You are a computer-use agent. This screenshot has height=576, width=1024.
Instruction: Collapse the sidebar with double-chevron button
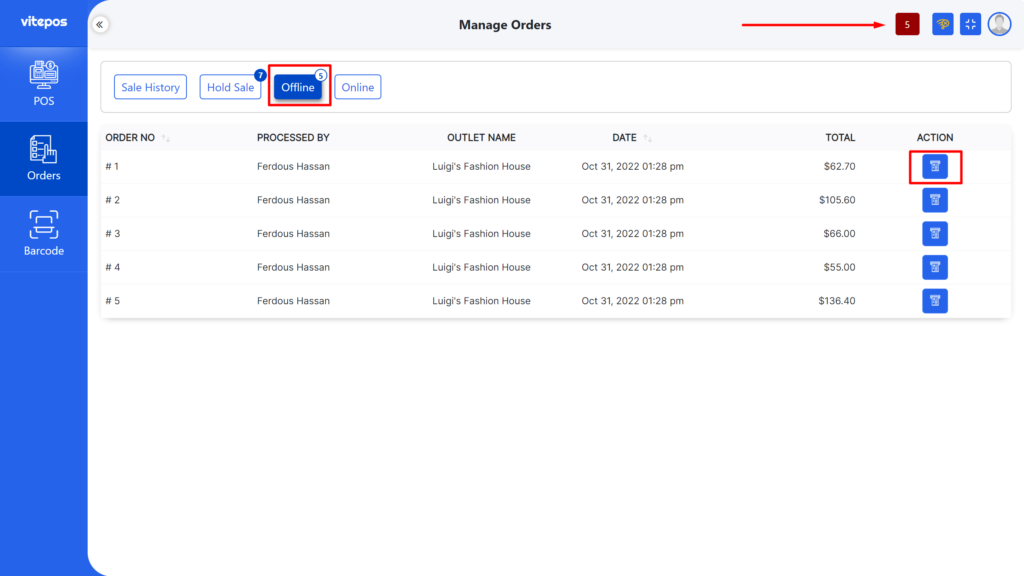coord(100,25)
